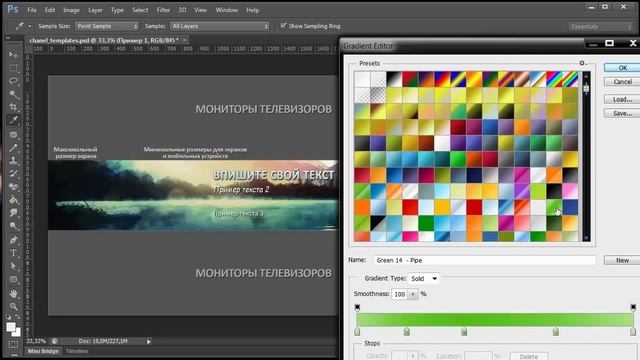Select the Eyedropper tool in the toolbox
Screen dimensions: 640x360
pyautogui.click(x=13, y=120)
